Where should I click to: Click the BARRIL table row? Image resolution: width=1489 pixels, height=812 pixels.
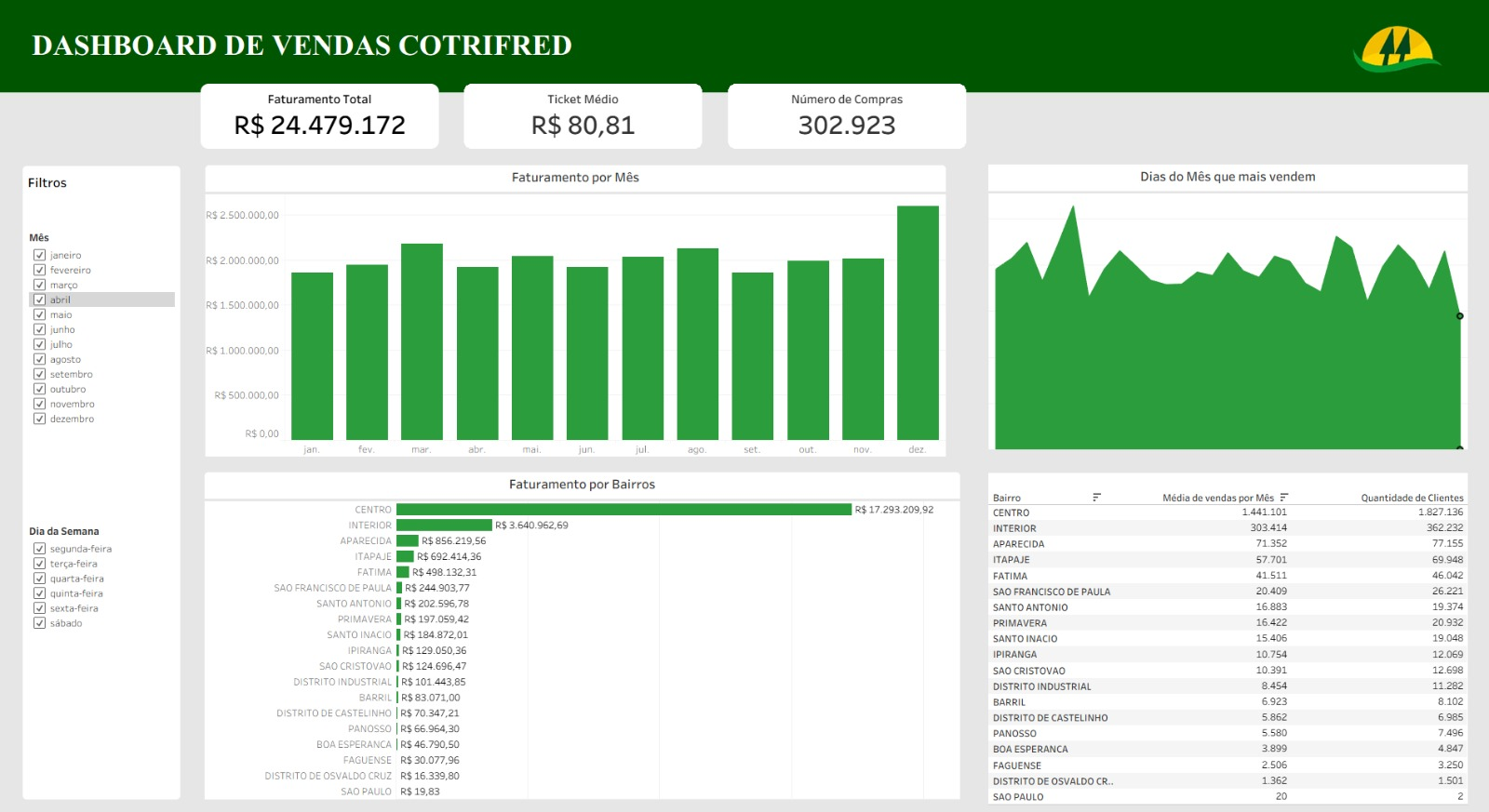1227,702
